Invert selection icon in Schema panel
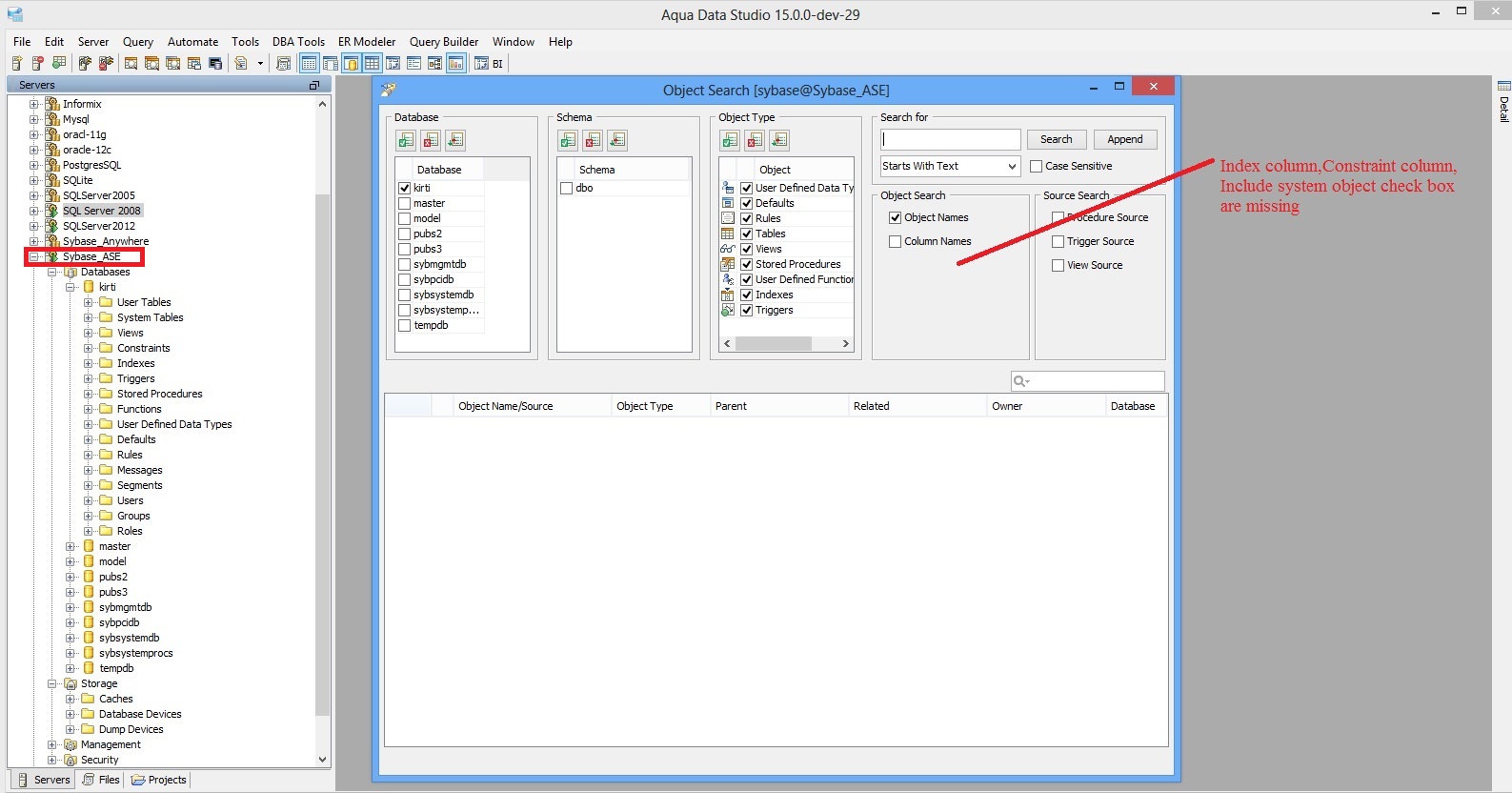Viewport: 1512px width, 793px height. coord(617,140)
